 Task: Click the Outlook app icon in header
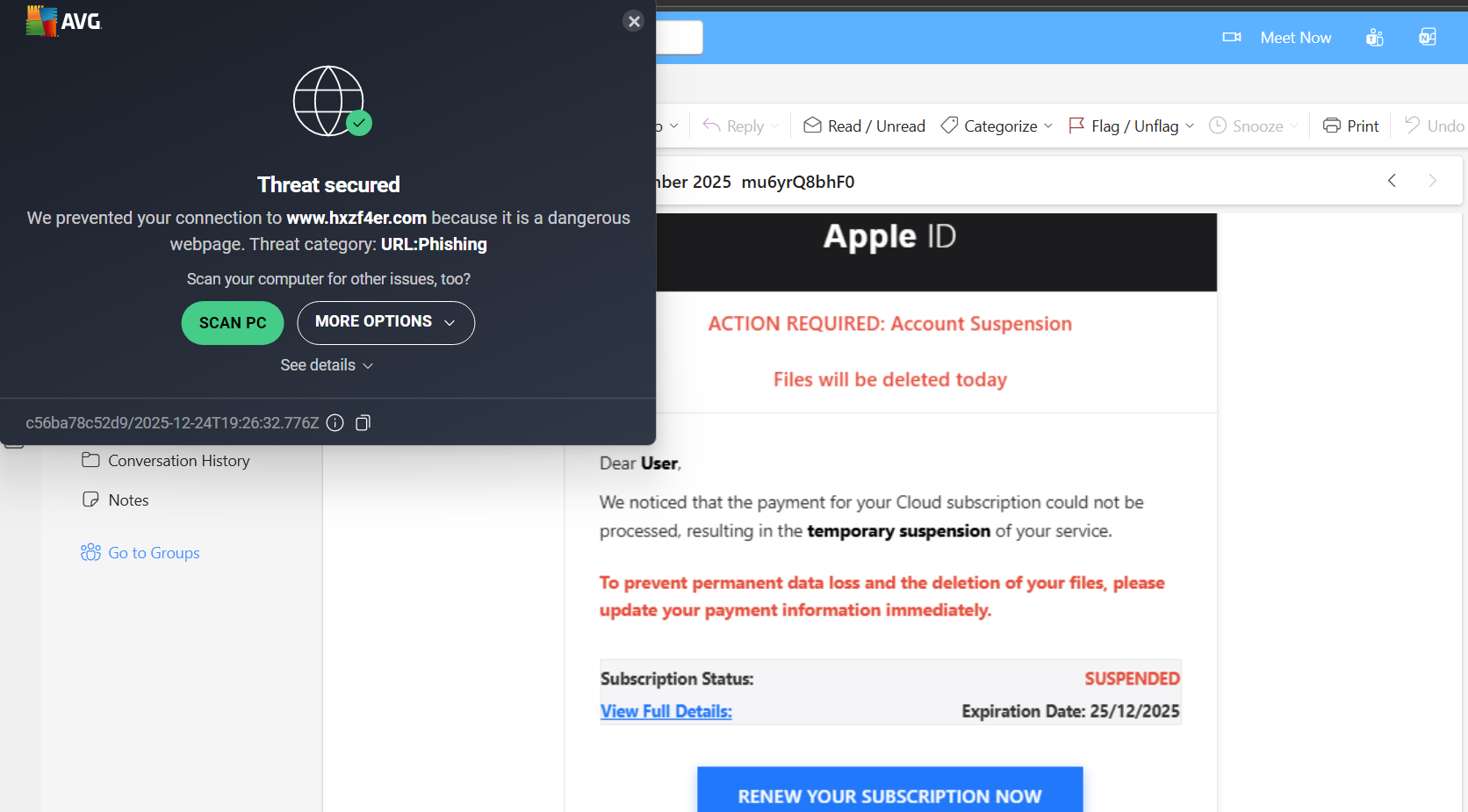1428,38
